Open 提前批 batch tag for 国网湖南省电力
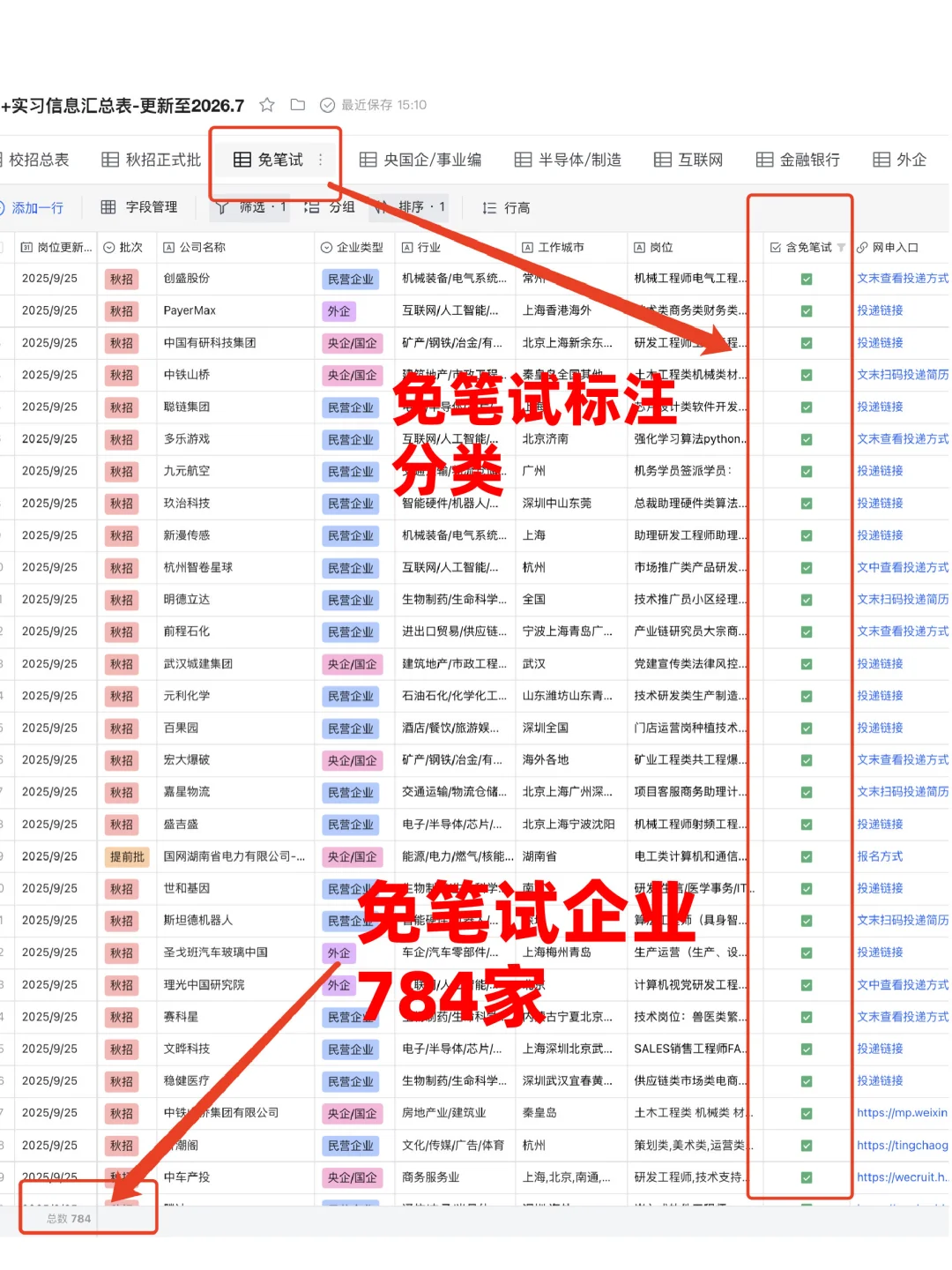Image resolution: width=952 pixels, height=1270 pixels. point(127,857)
